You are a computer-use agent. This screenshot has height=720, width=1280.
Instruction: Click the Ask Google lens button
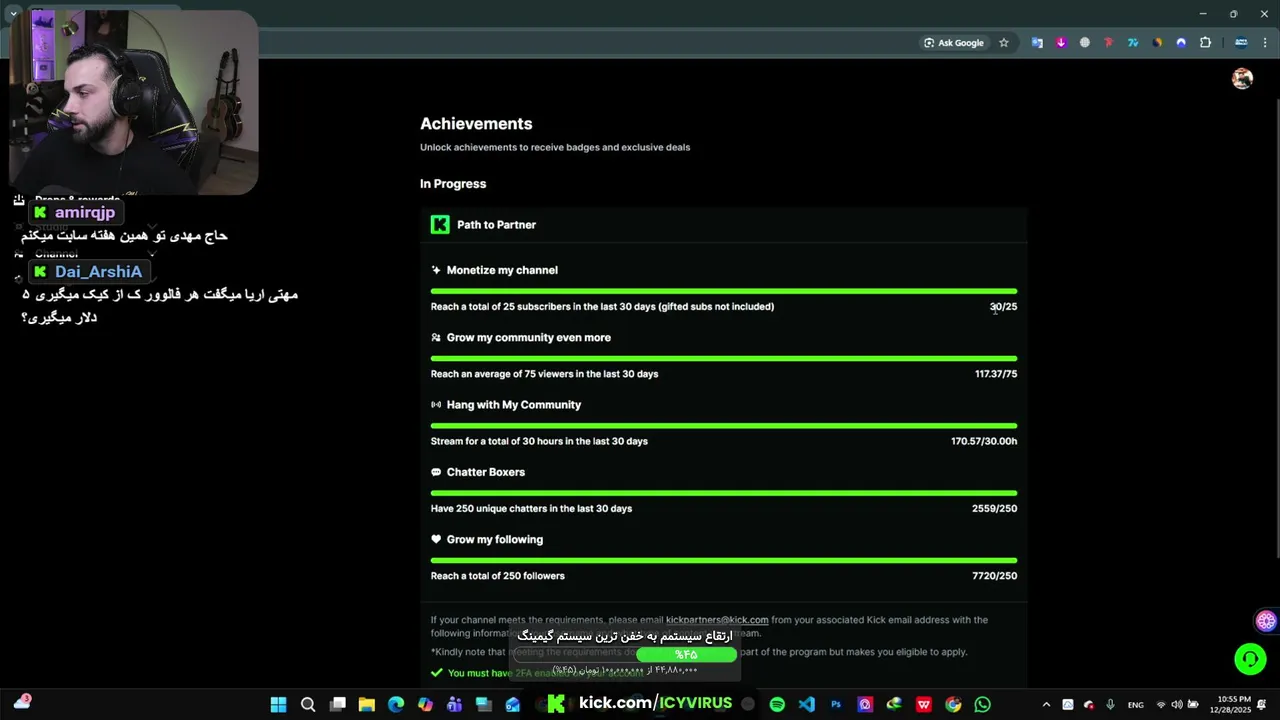pyautogui.click(x=954, y=43)
